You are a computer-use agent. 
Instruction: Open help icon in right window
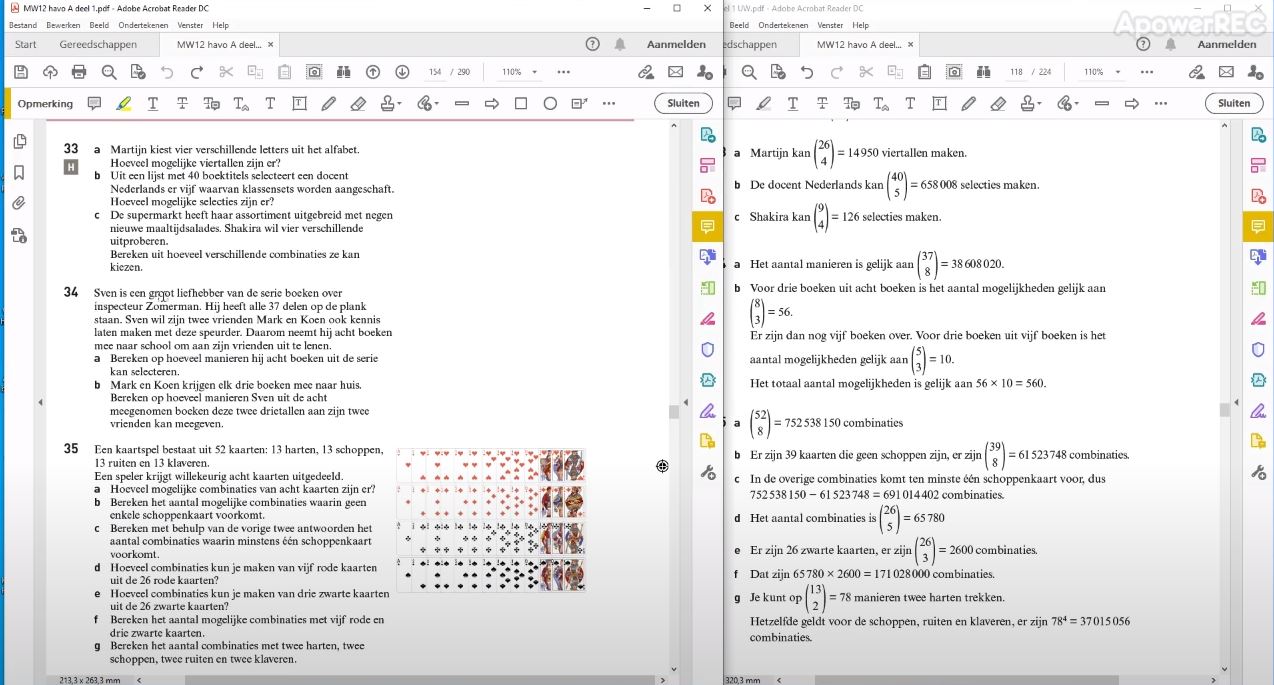point(1142,44)
